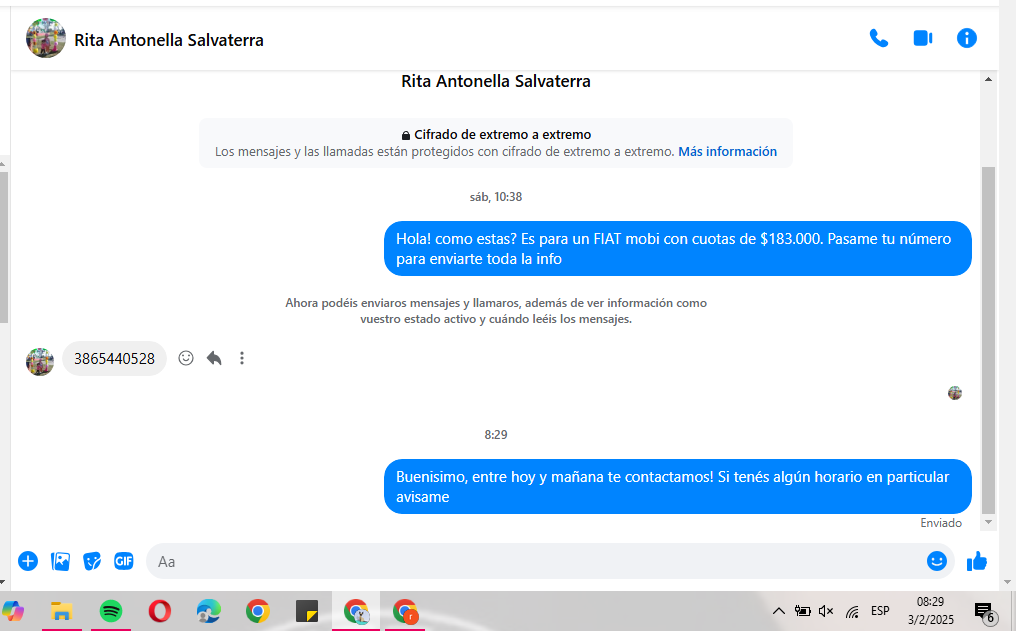Click the Buenisimo entre hoy y mañana message
1016x631 pixels.
pos(678,487)
